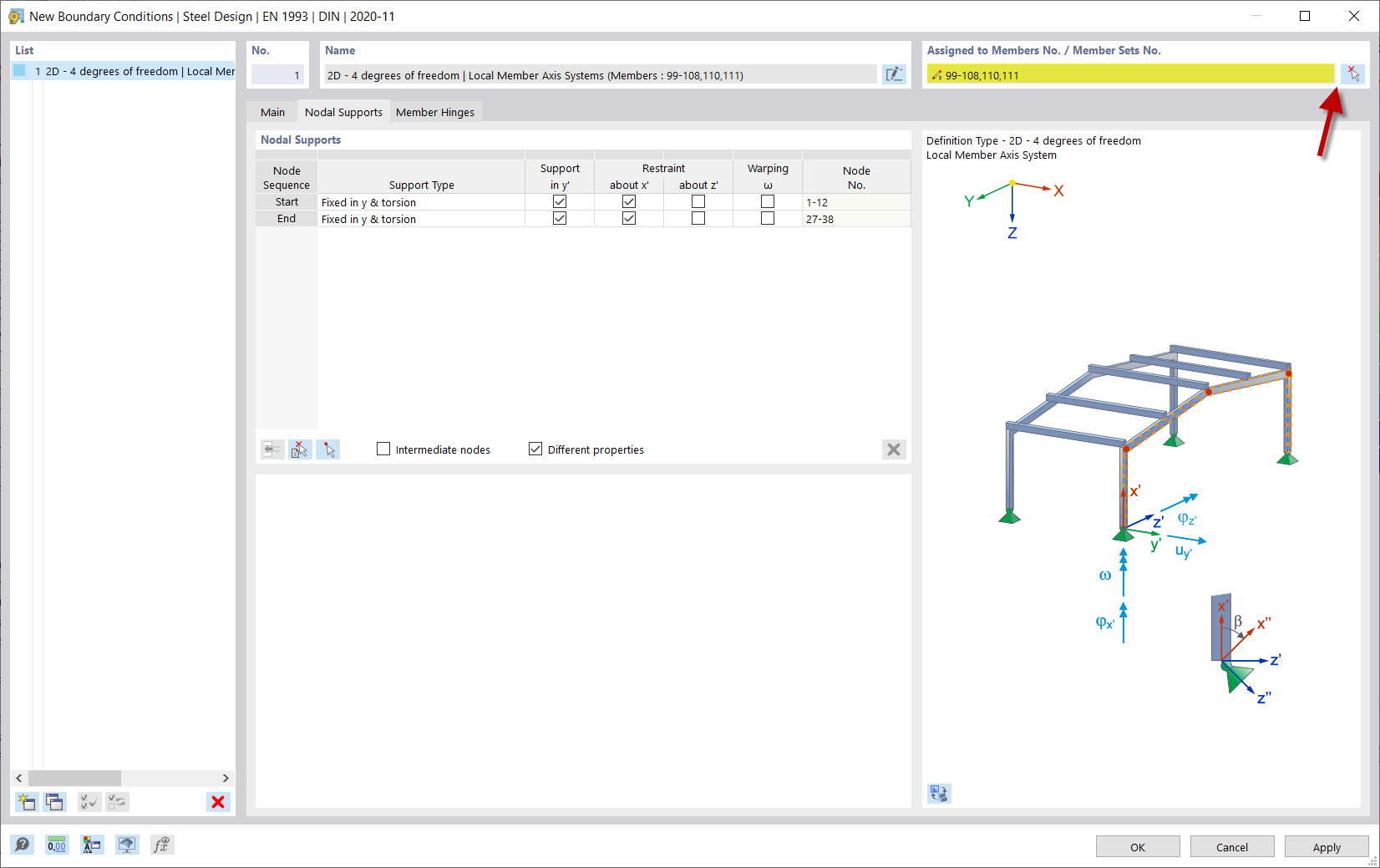This screenshot has width=1380, height=868.
Task: Click Node No. cell '27-38'
Action: point(856,219)
